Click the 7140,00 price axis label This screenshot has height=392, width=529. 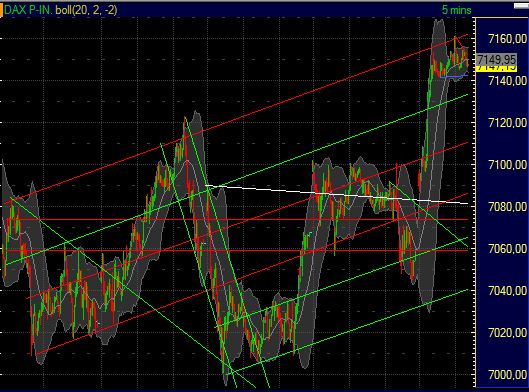(507, 81)
